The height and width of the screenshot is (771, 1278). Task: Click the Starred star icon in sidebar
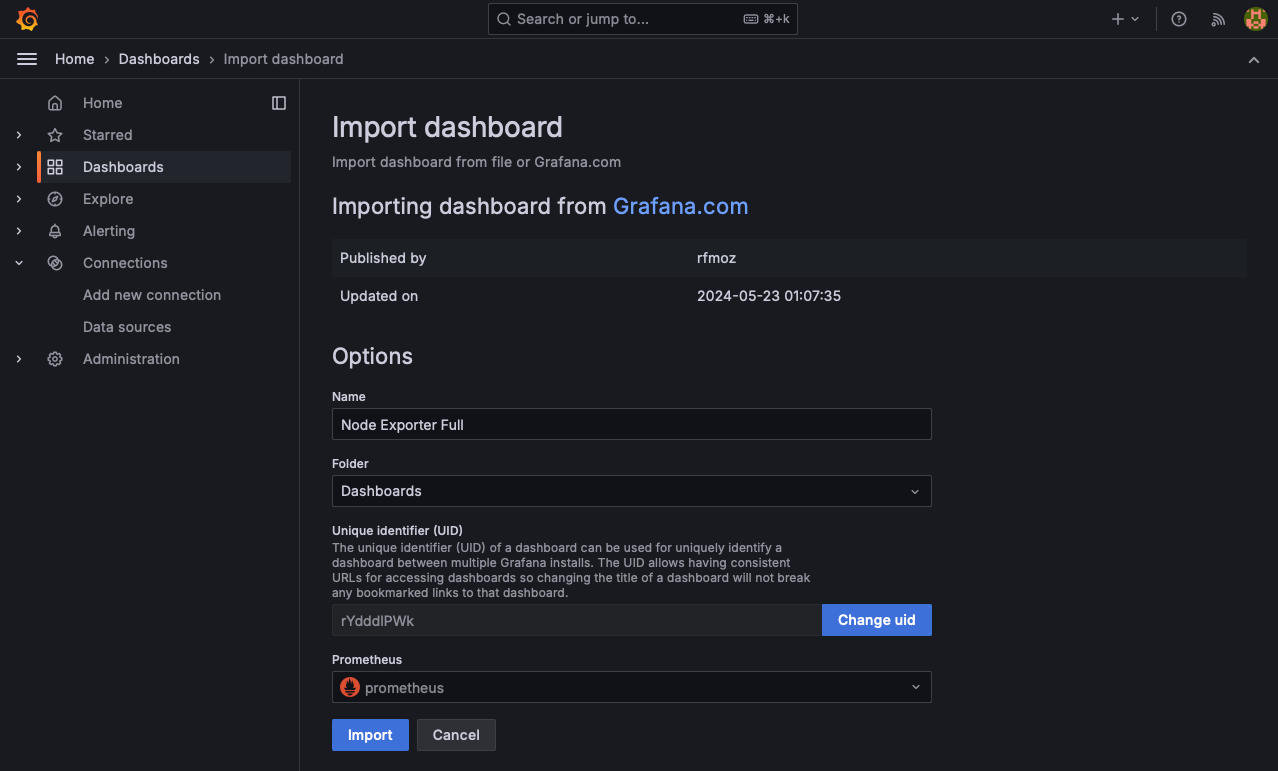pos(55,135)
